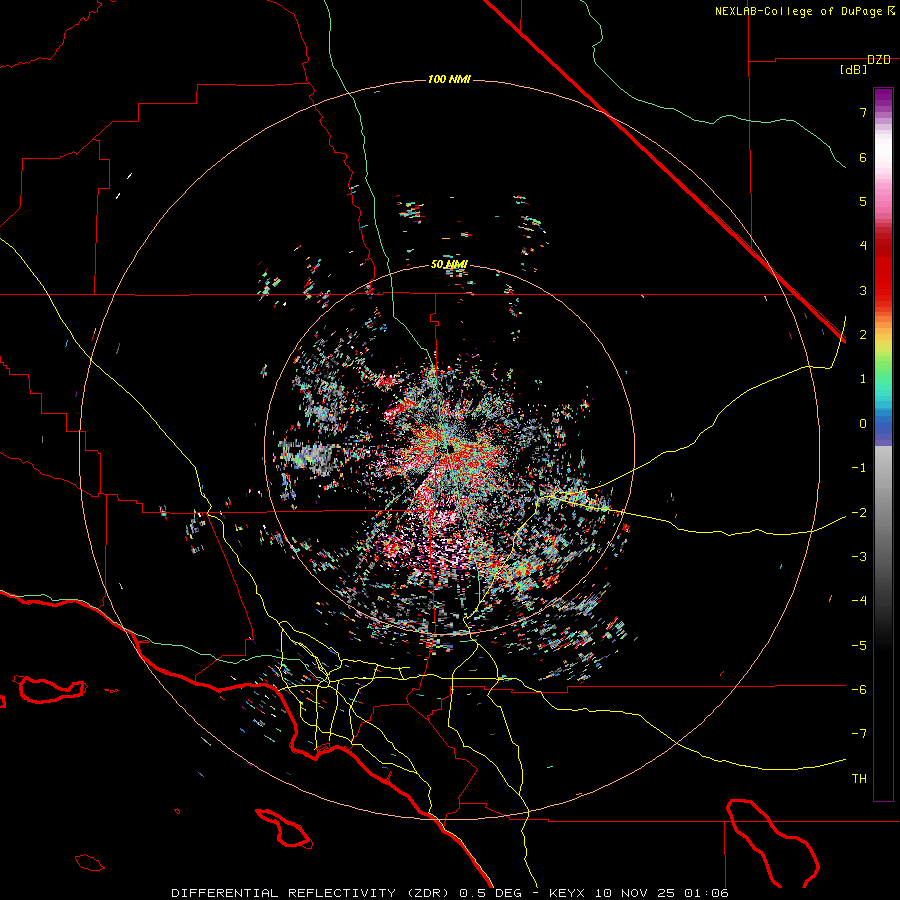Click the KEYX station identifier in caption
The height and width of the screenshot is (900, 900).
(x=567, y=893)
